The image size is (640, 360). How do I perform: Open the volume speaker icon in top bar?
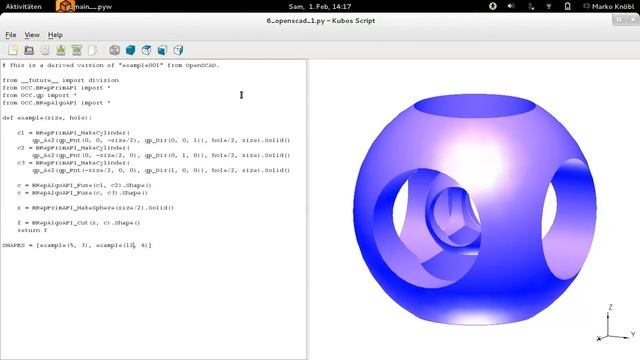(511, 6)
